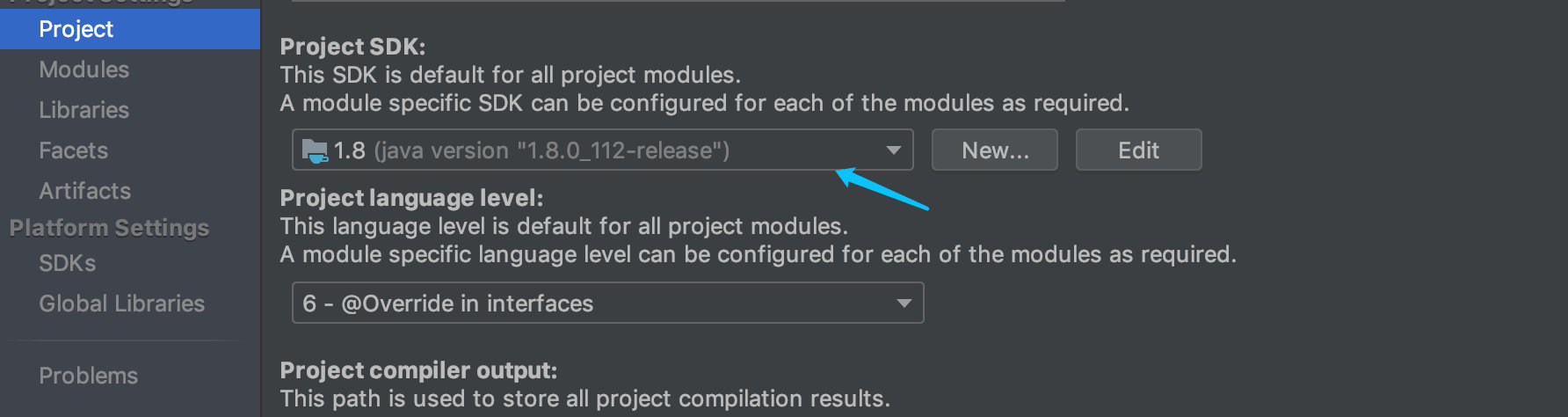Select SDKs under Platform Settings

(x=68, y=263)
